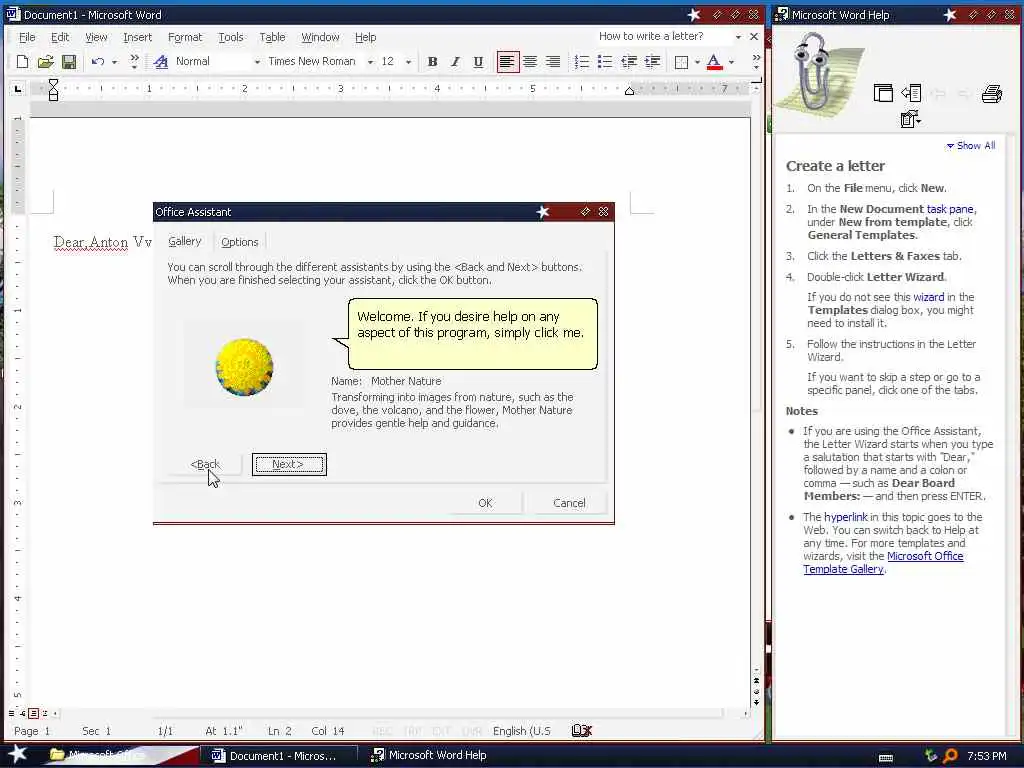Open the Style dropdown showing Normal
Screen dimensions: 1024x768
click(257, 62)
